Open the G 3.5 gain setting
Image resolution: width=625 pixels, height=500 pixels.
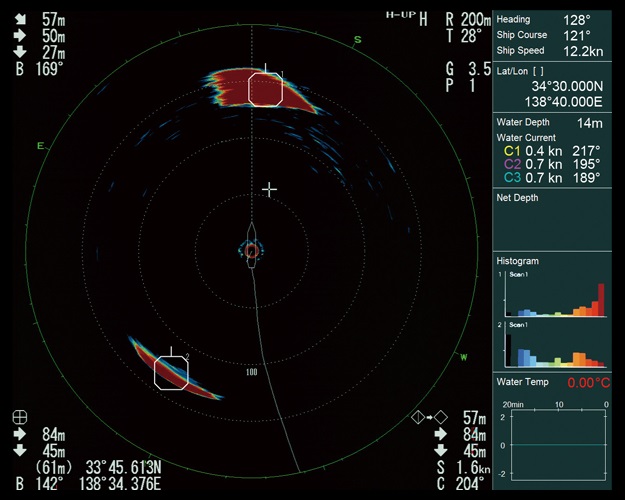[467, 69]
